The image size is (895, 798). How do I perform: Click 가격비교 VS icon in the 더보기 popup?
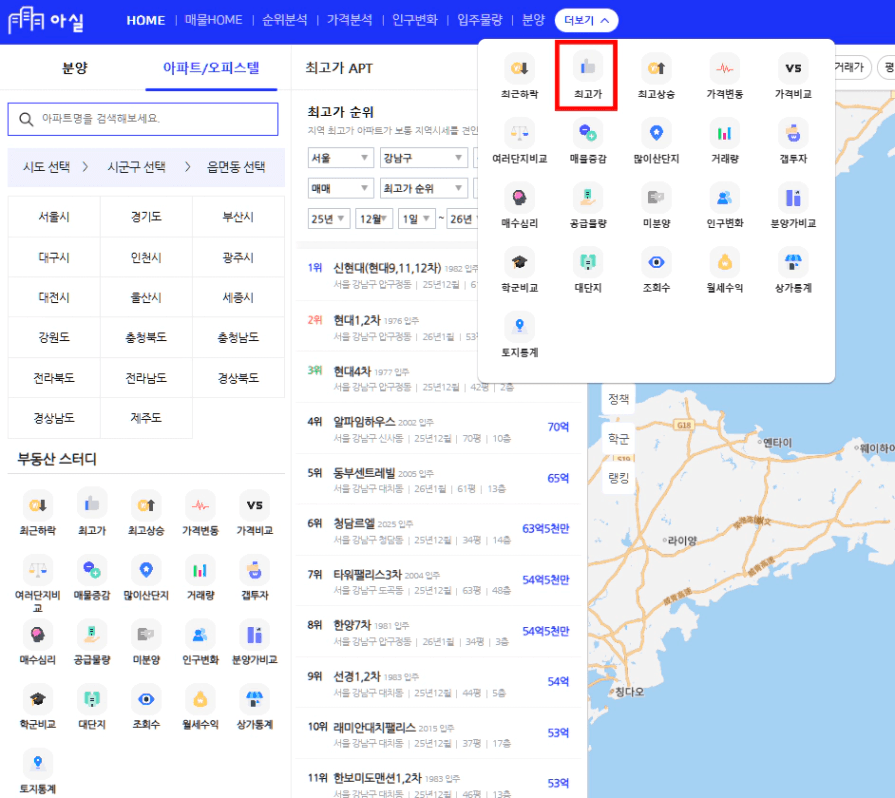pyautogui.click(x=793, y=69)
